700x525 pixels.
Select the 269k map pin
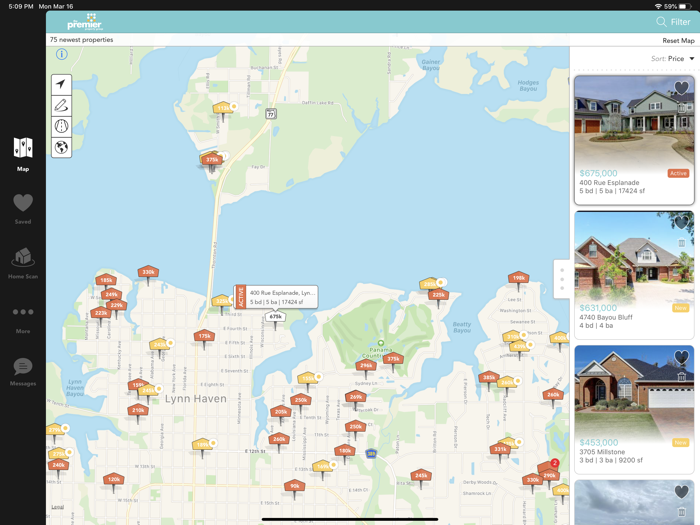356,397
